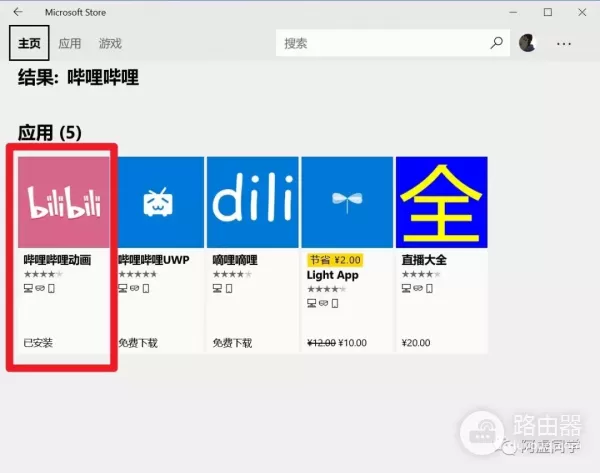Open the user account avatar
Viewport: 600px width, 473px height.
(x=528, y=43)
